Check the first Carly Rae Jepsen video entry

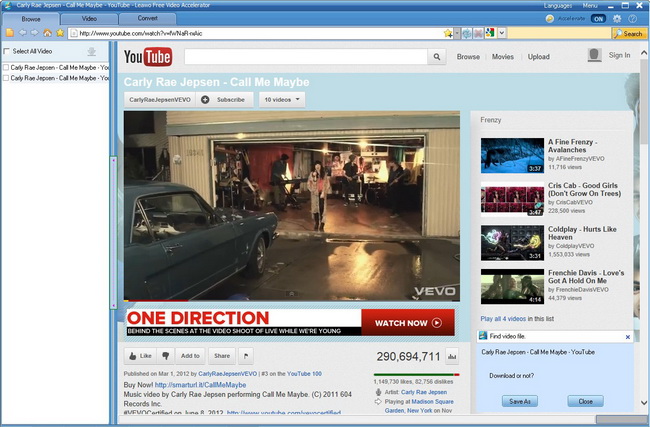click(6, 67)
